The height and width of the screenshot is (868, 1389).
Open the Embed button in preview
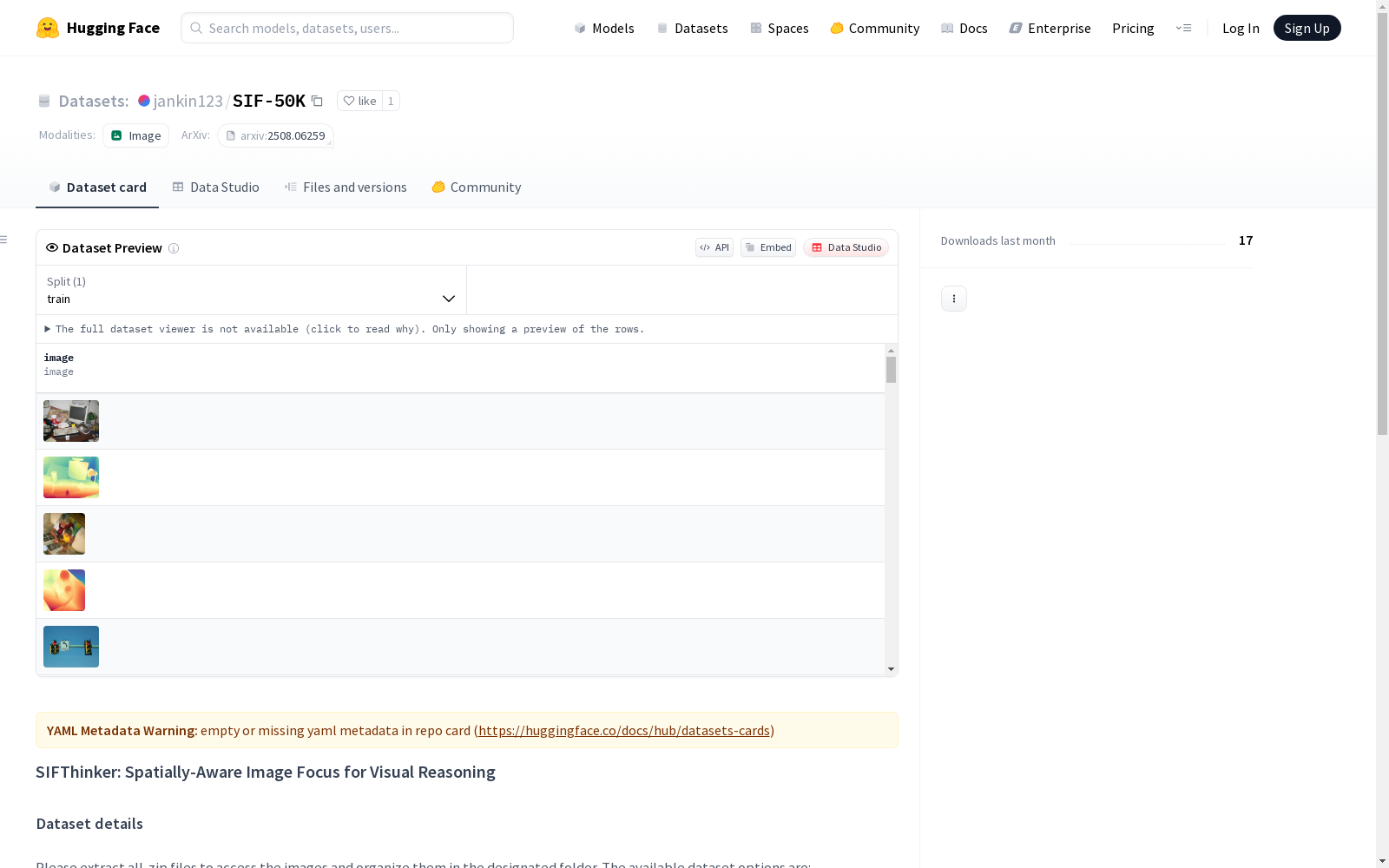768,247
